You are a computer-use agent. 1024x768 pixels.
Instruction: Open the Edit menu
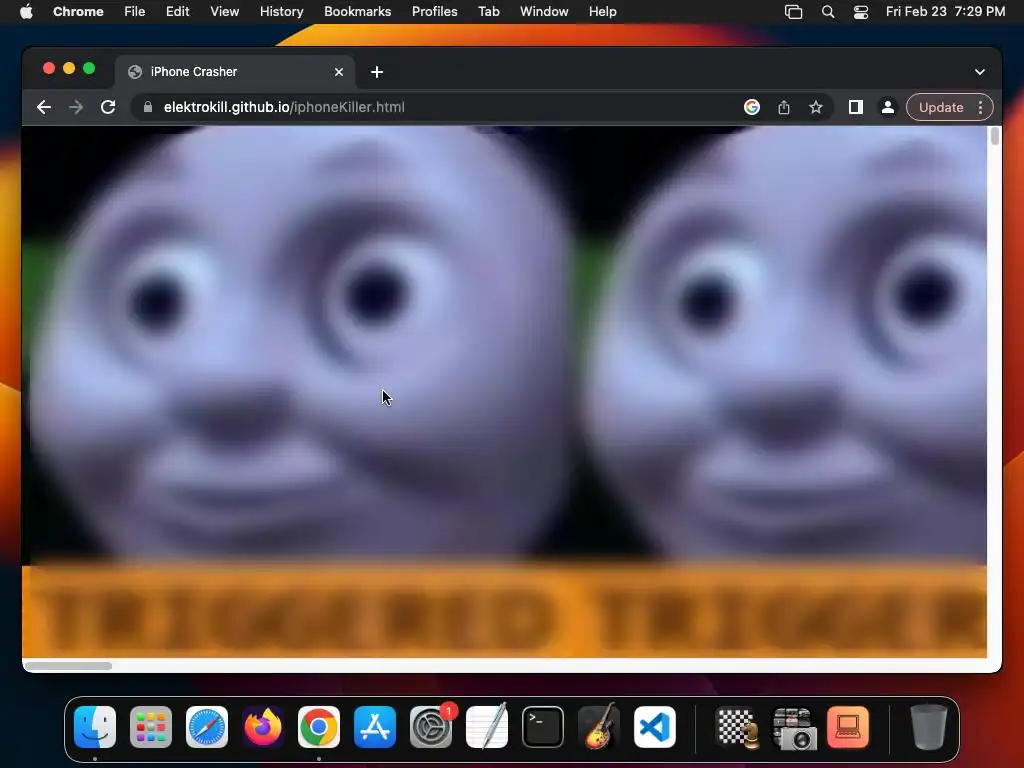[x=177, y=12]
